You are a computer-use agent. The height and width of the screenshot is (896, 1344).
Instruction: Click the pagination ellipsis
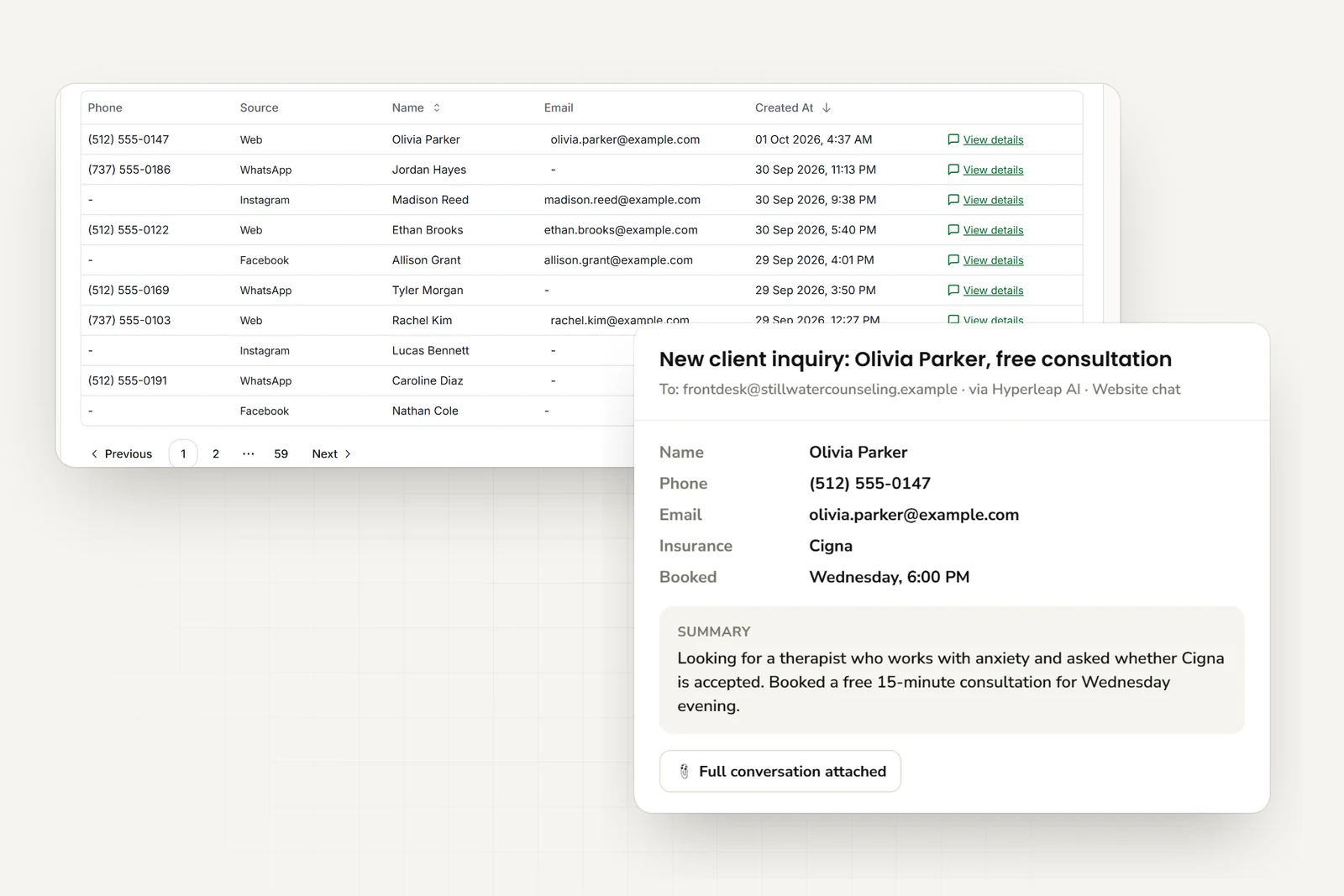point(248,453)
